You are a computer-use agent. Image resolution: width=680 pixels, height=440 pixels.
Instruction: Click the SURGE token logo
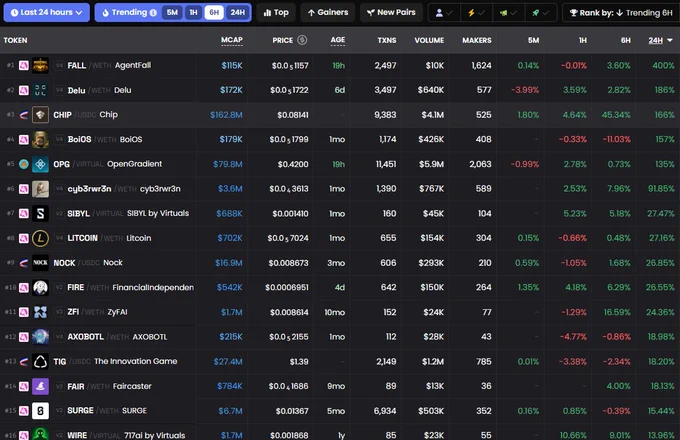(40, 411)
